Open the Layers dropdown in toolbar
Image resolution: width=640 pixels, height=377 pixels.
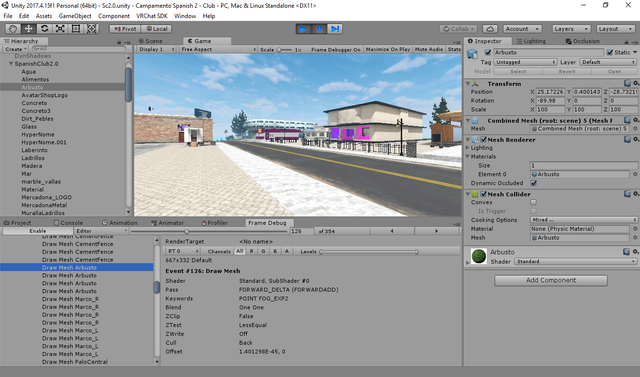point(571,29)
